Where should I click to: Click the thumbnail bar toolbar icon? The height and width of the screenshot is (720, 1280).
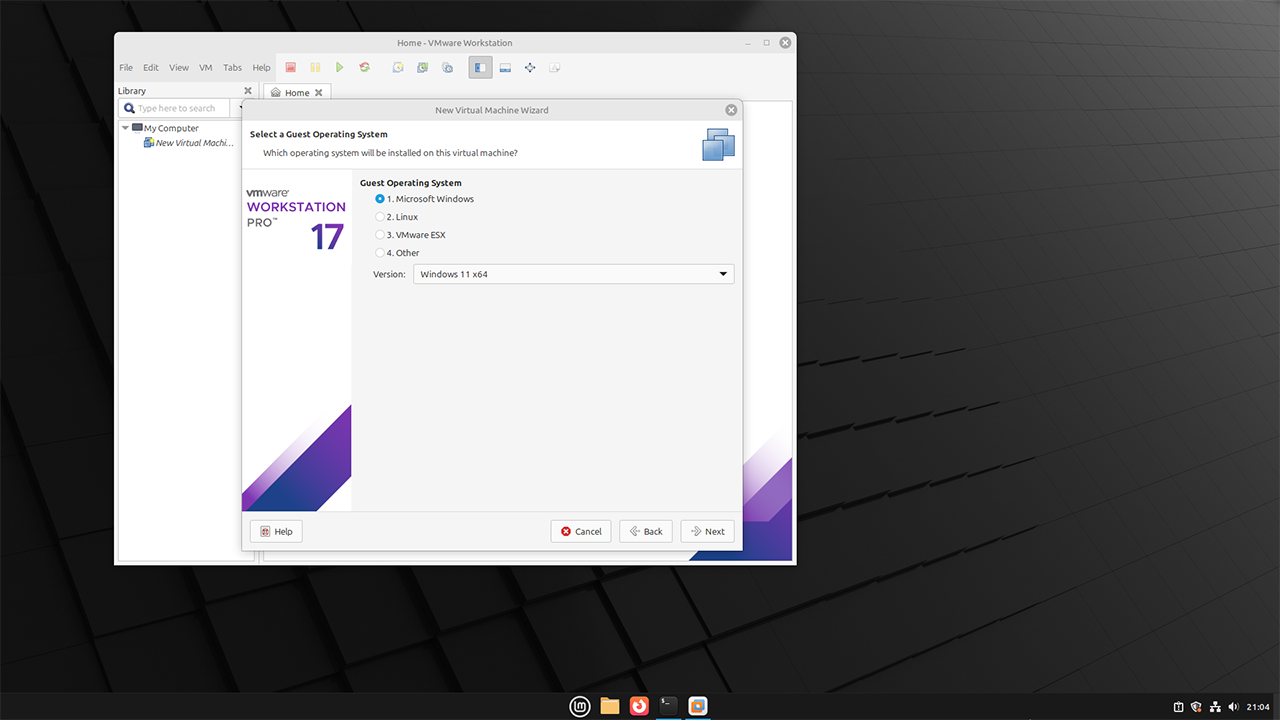tap(505, 67)
